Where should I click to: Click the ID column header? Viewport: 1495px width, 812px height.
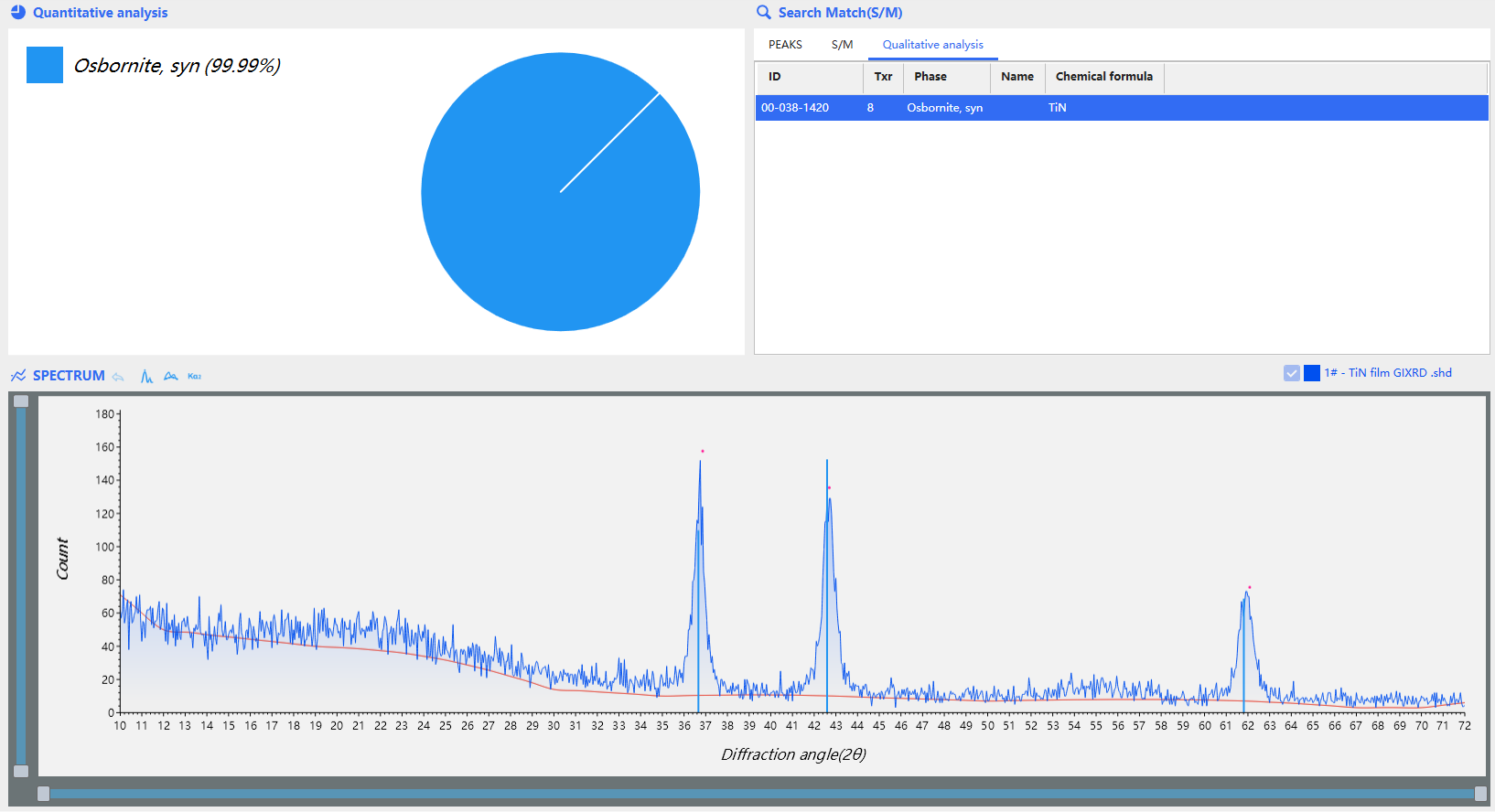click(775, 77)
